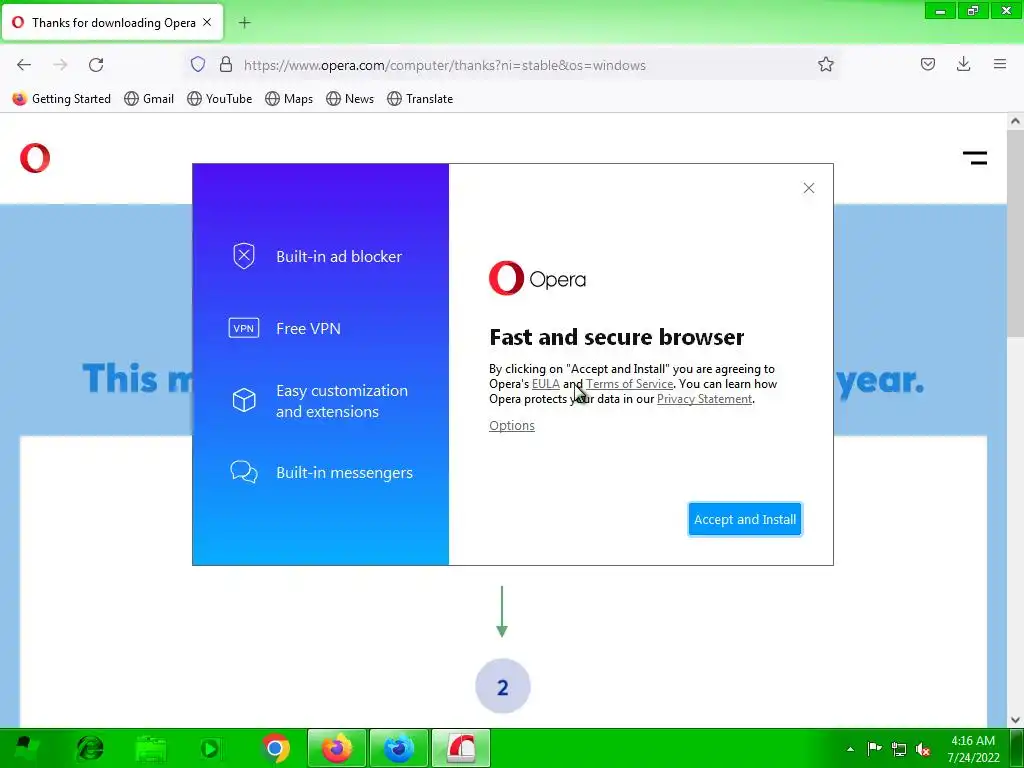Open installer Options link
The height and width of the screenshot is (768, 1024).
tap(511, 425)
